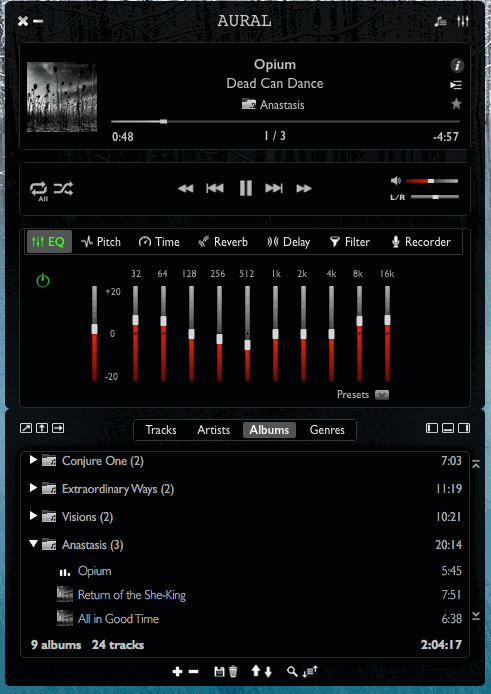Jump to bottom of playlist

[476, 616]
